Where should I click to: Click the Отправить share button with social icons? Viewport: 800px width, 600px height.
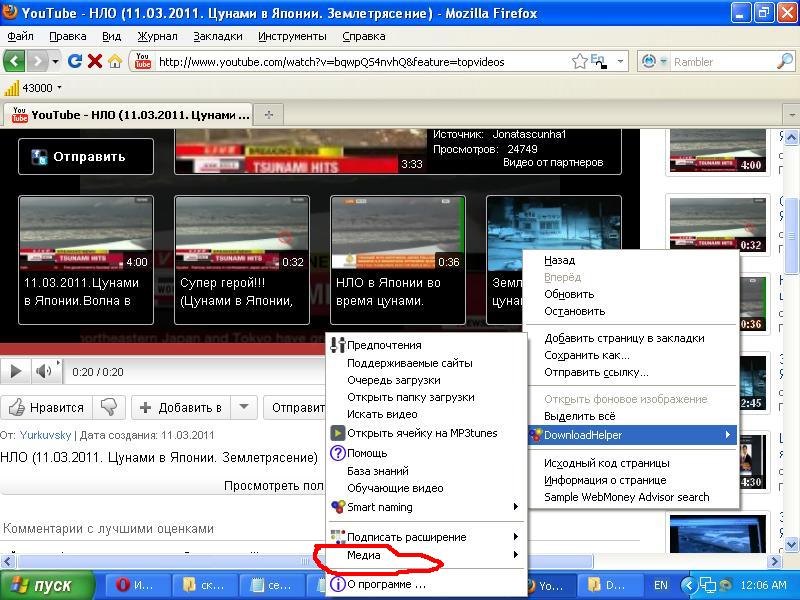tap(86, 157)
